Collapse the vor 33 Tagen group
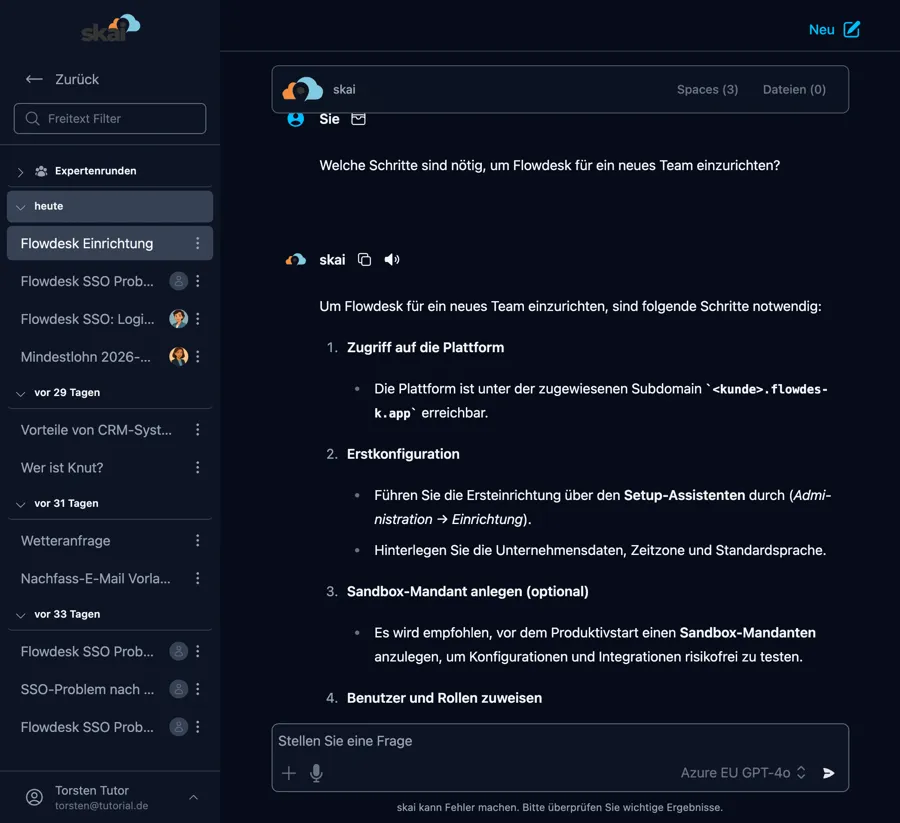 point(21,615)
